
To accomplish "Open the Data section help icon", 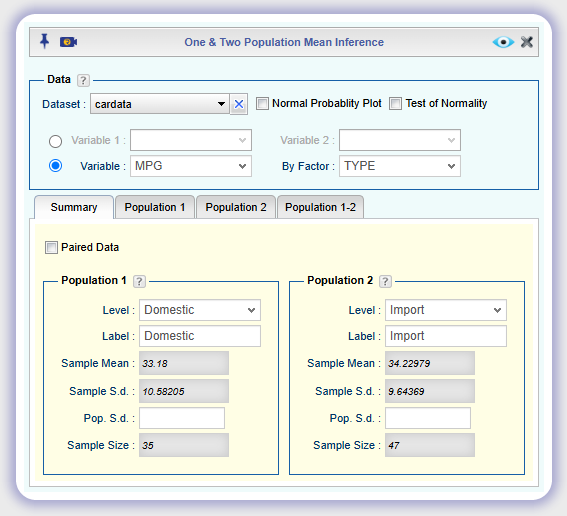I will [83, 80].
